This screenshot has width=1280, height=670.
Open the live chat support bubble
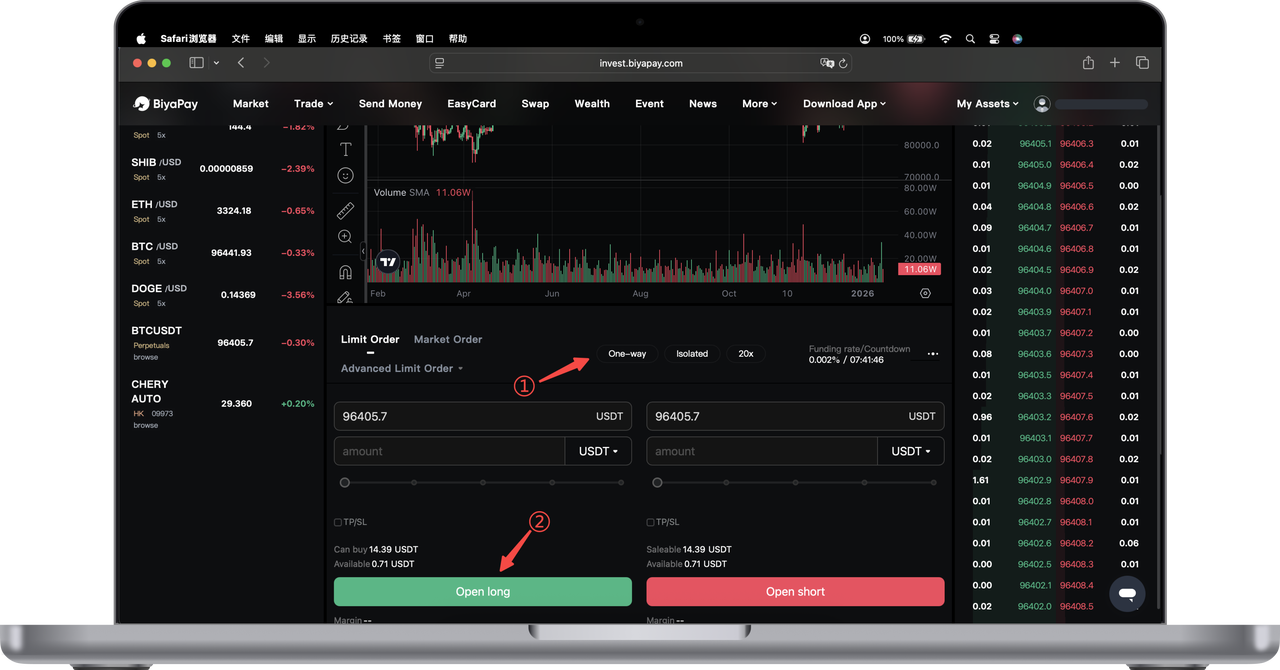click(1127, 593)
